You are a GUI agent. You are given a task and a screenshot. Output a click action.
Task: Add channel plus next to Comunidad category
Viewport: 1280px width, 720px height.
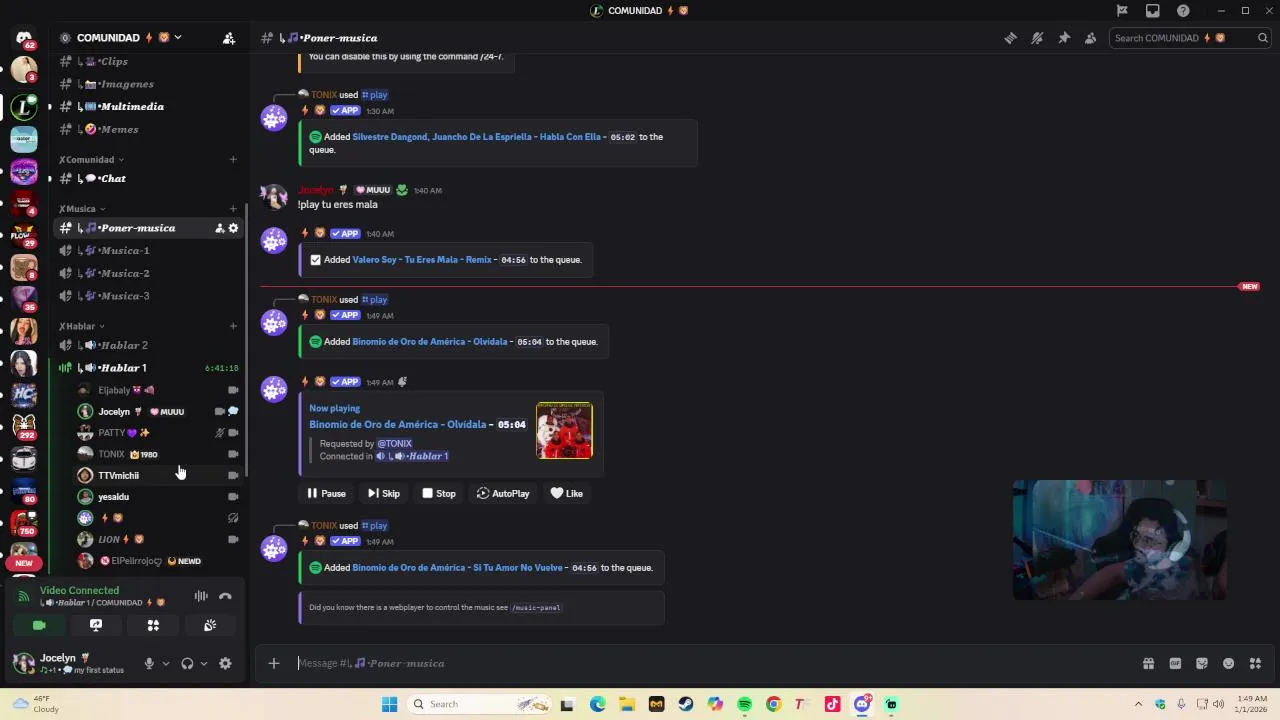click(233, 159)
